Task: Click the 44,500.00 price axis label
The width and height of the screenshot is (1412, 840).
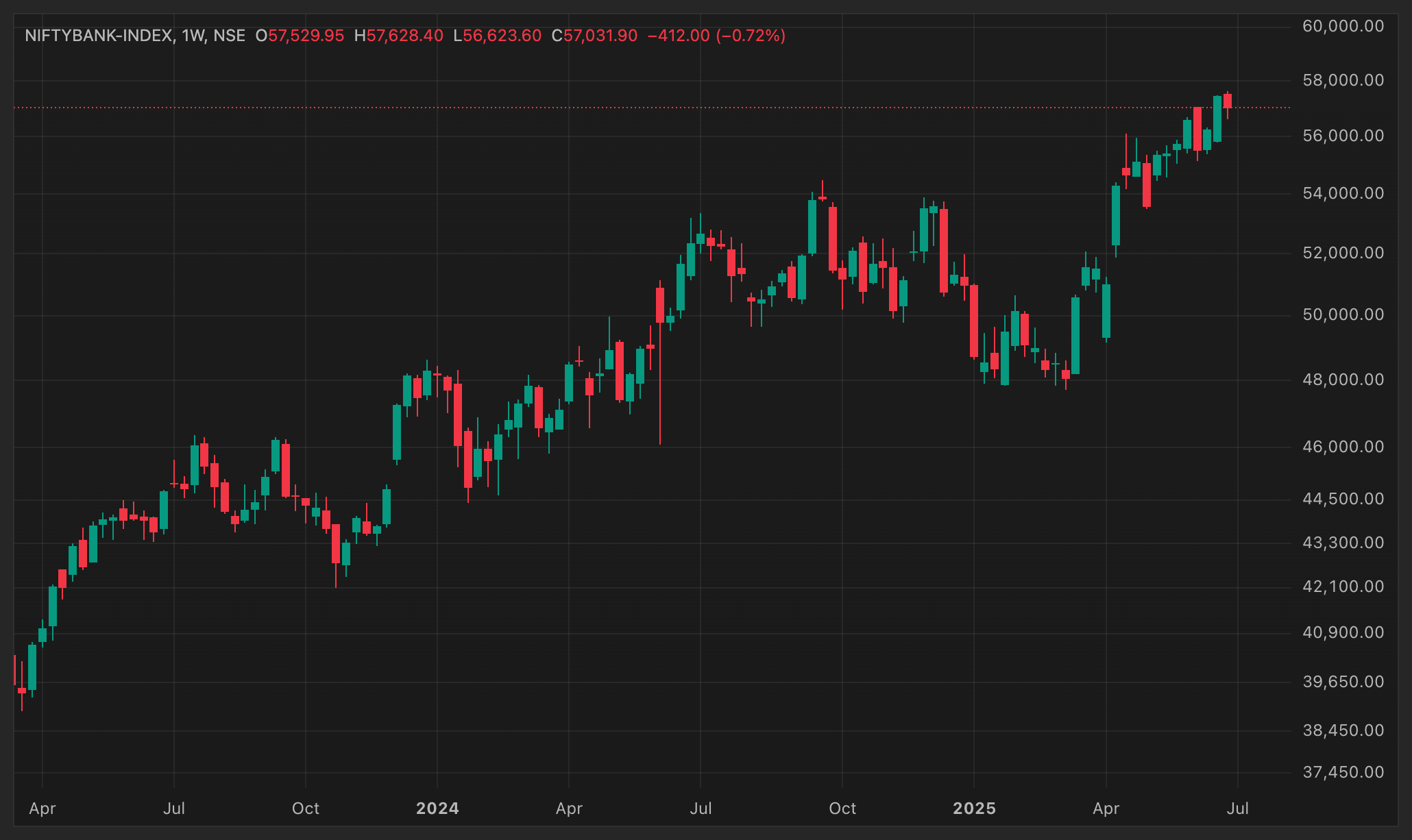Action: [1343, 499]
